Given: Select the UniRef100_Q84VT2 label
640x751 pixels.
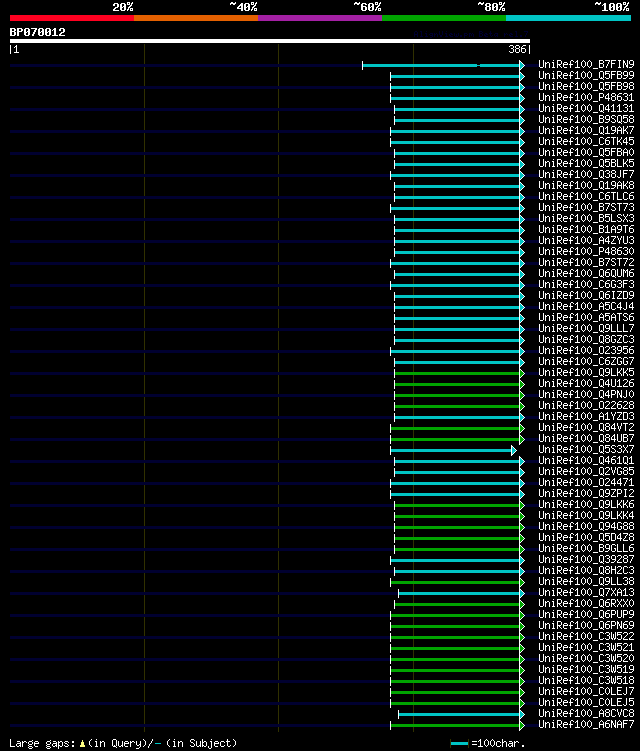Looking at the screenshot, I should tap(586, 428).
